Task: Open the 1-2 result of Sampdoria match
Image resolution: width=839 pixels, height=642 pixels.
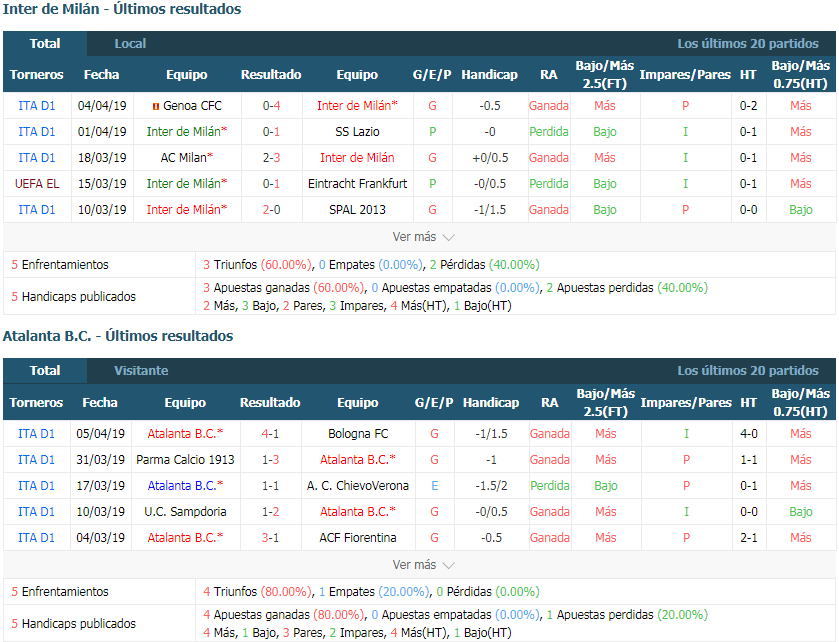Action: point(270,511)
